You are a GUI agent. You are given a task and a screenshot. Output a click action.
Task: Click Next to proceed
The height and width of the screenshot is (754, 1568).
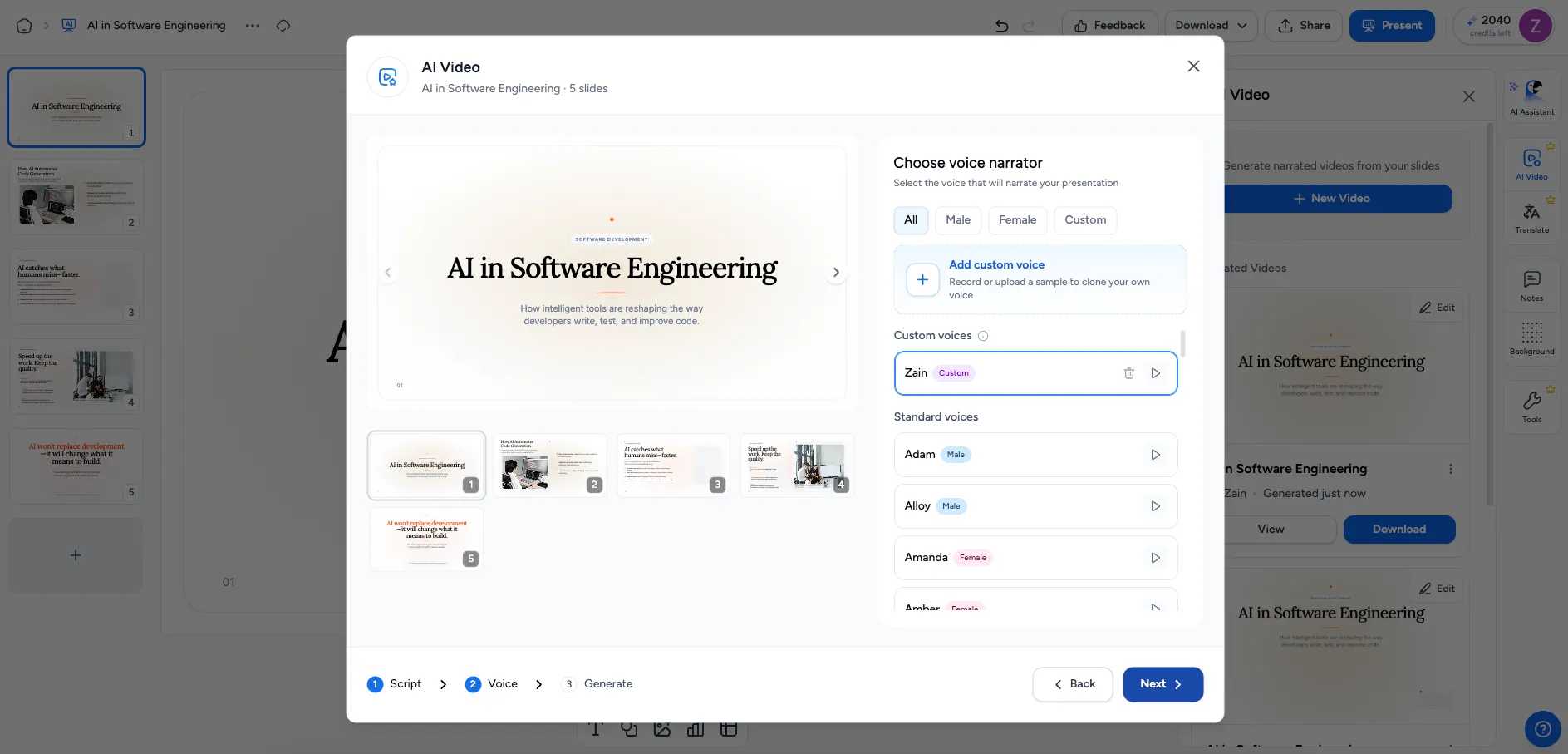click(x=1162, y=684)
